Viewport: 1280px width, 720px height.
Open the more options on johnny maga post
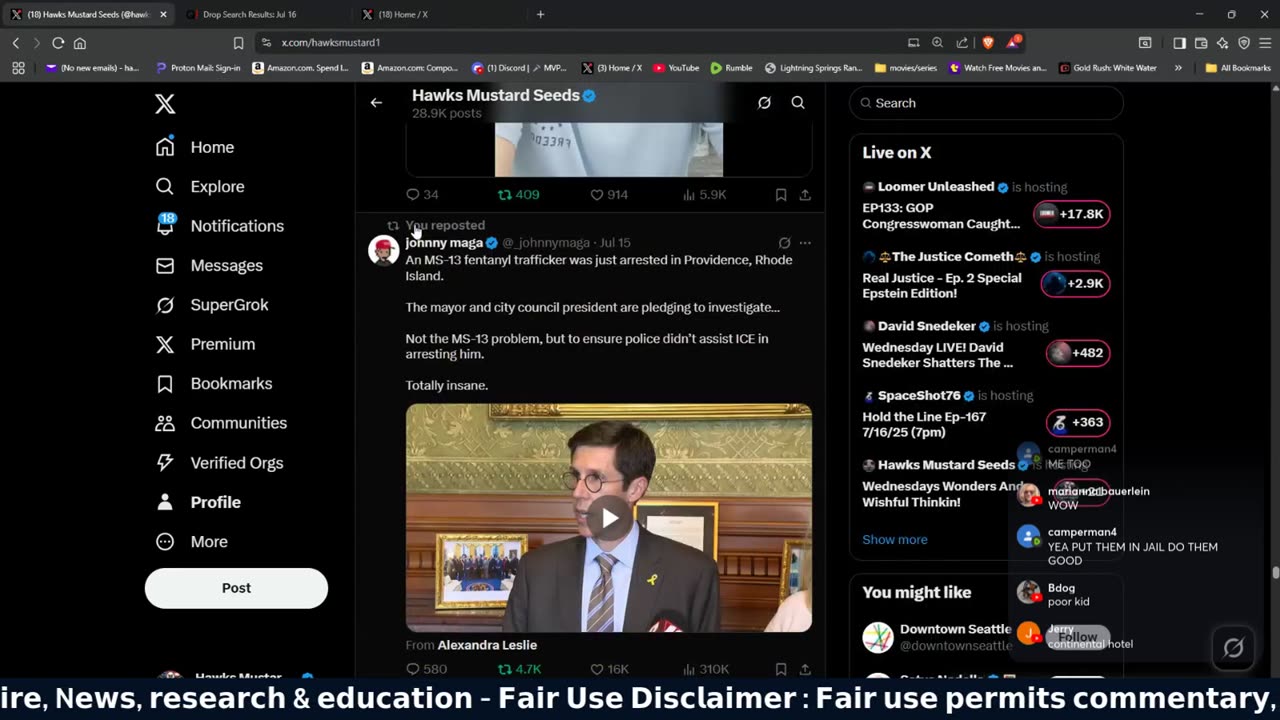(805, 243)
